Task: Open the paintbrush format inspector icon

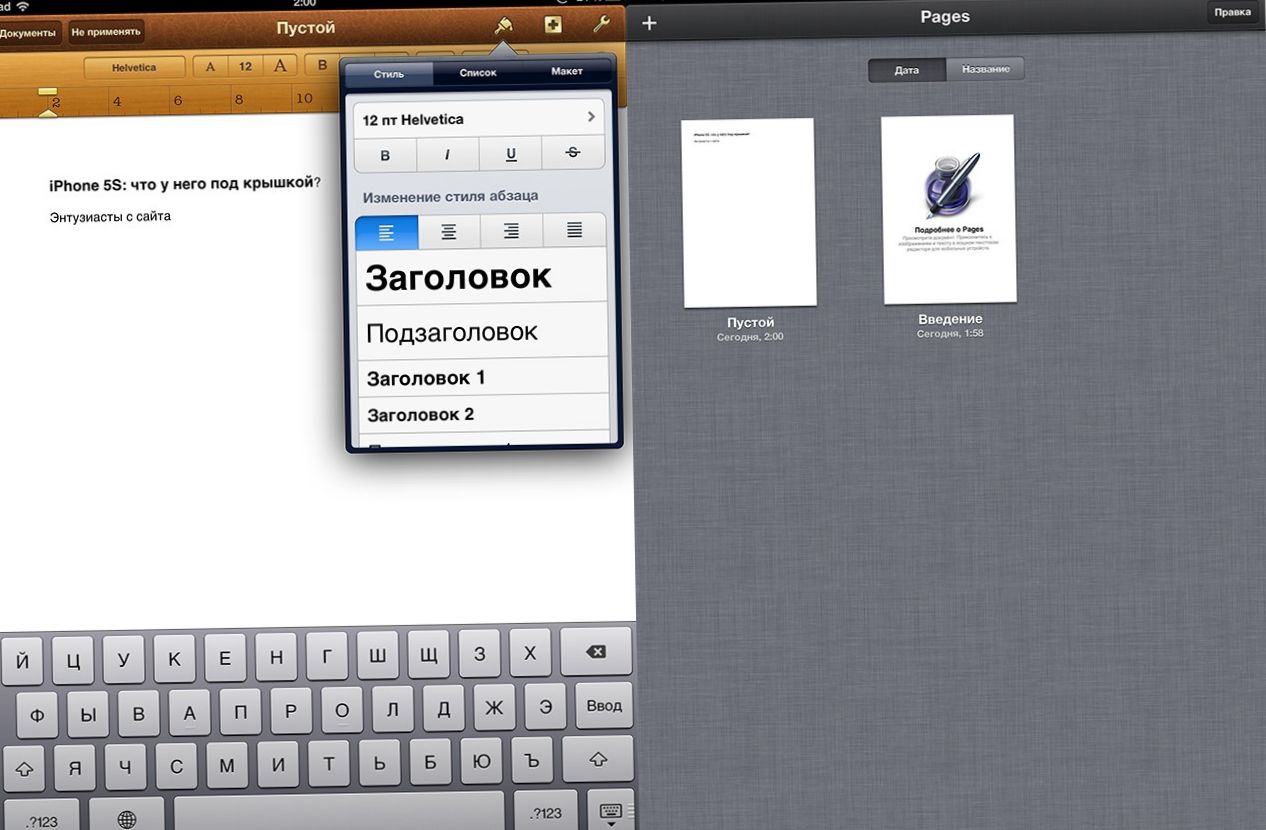Action: click(503, 26)
